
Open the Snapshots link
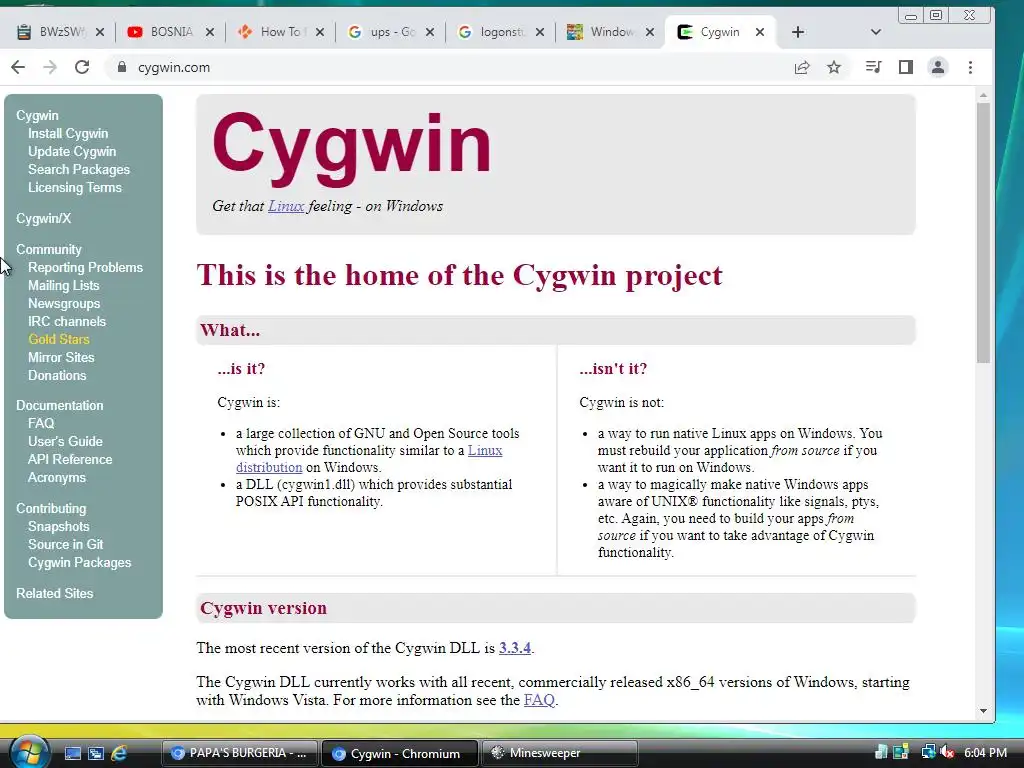59,526
